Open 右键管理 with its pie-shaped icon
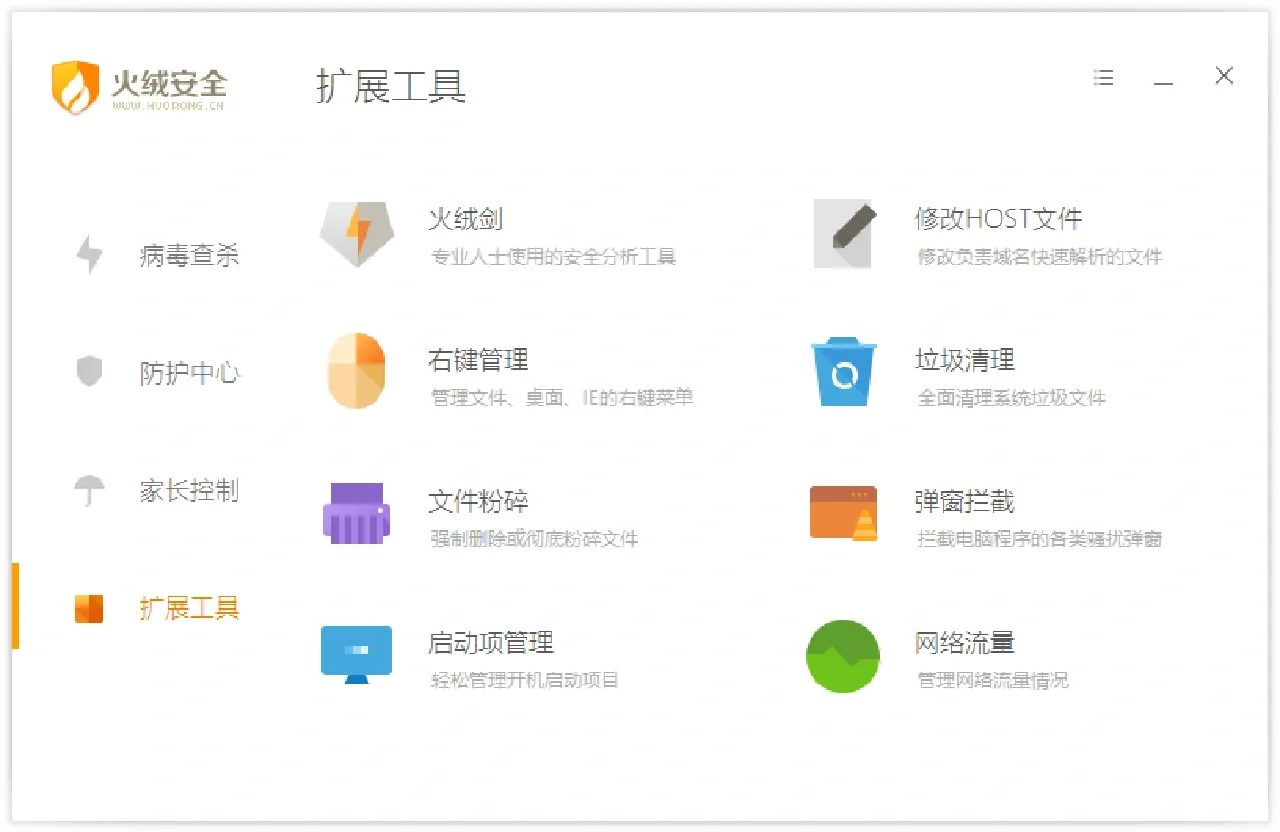 (356, 371)
